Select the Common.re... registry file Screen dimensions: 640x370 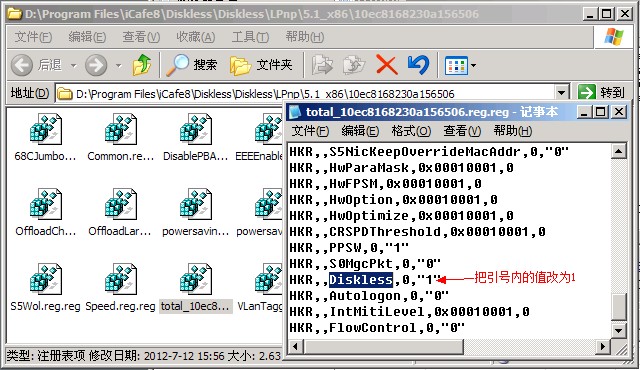[120, 137]
